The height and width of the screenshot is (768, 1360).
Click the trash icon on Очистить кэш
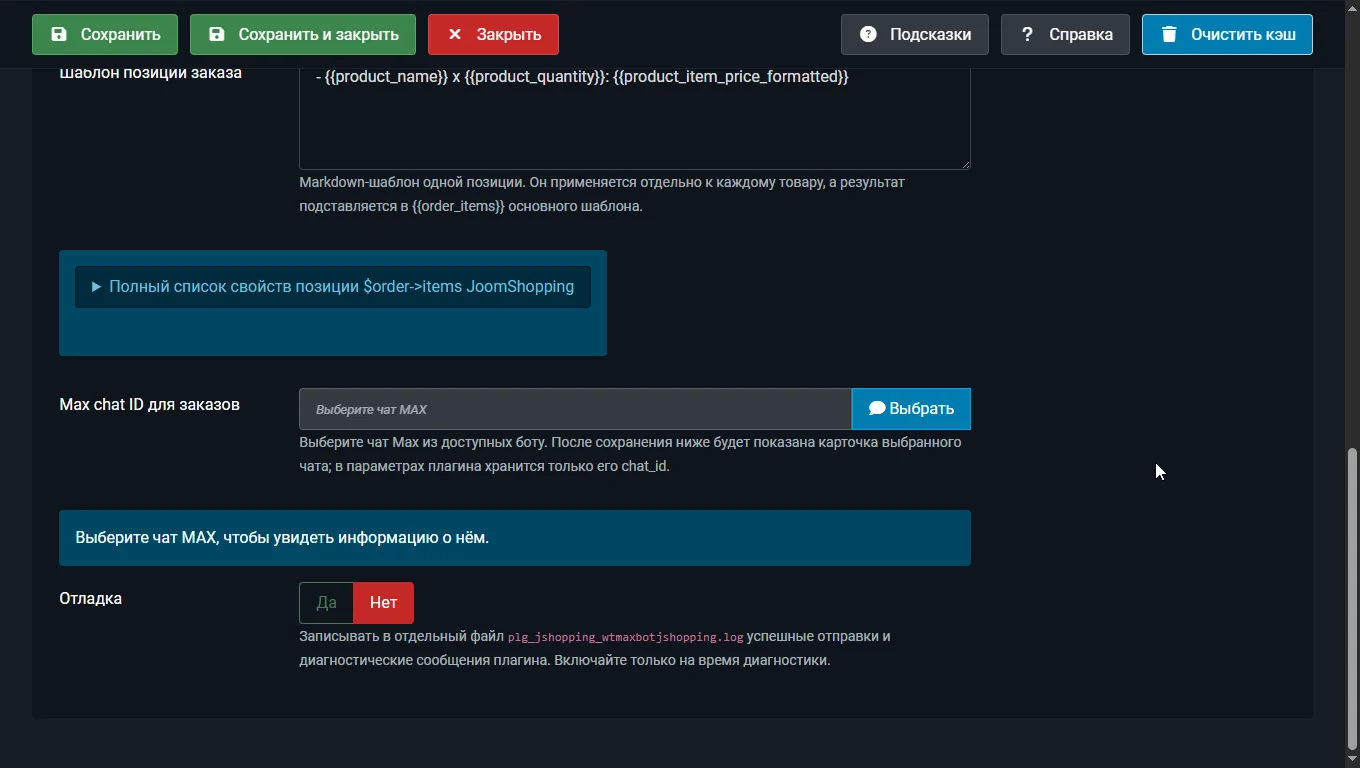[1169, 34]
